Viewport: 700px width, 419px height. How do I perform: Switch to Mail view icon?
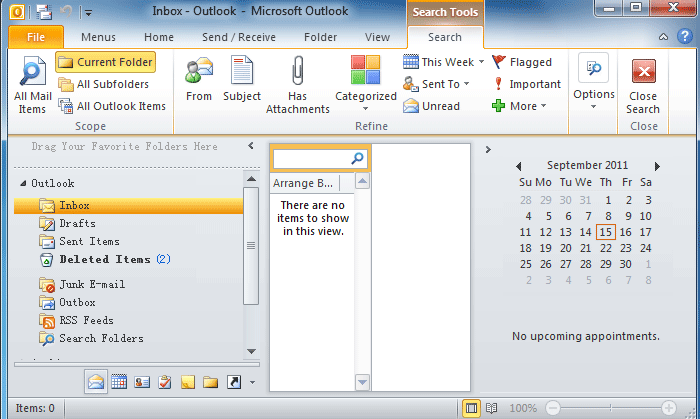[x=96, y=382]
